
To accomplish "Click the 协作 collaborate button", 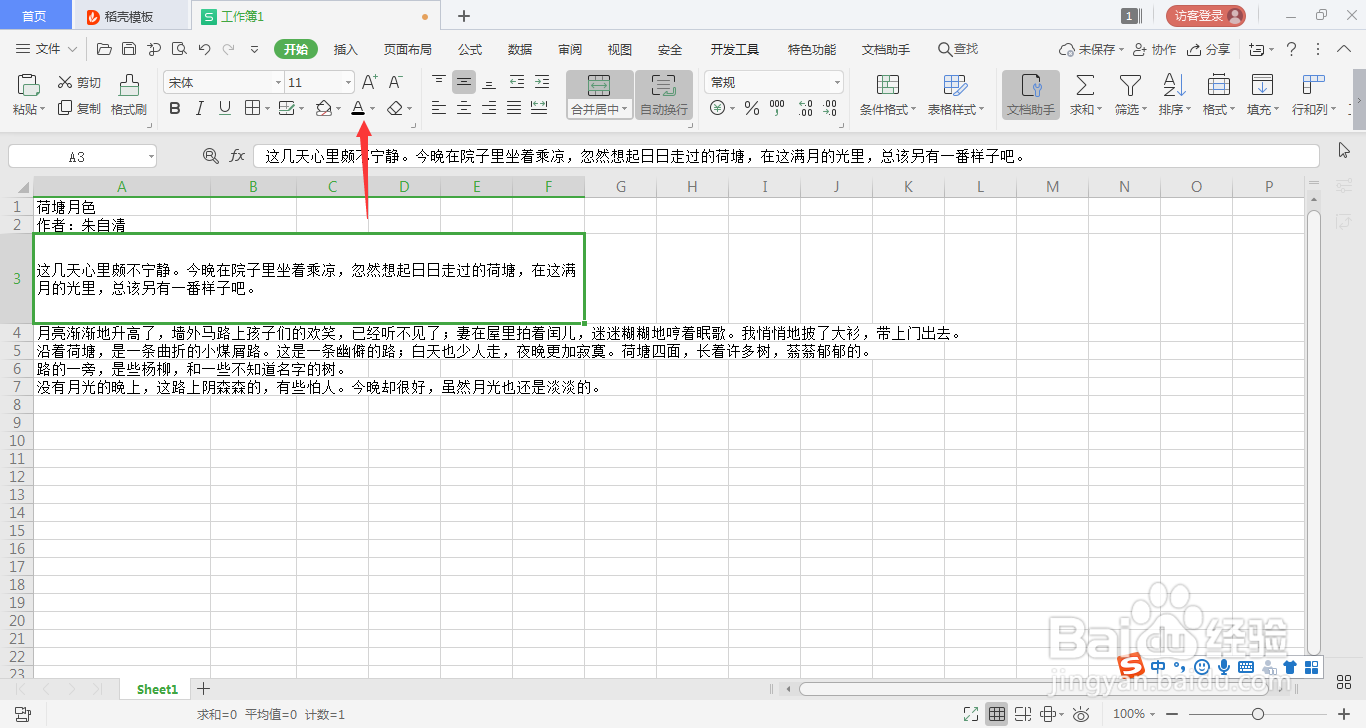I will (1155, 49).
